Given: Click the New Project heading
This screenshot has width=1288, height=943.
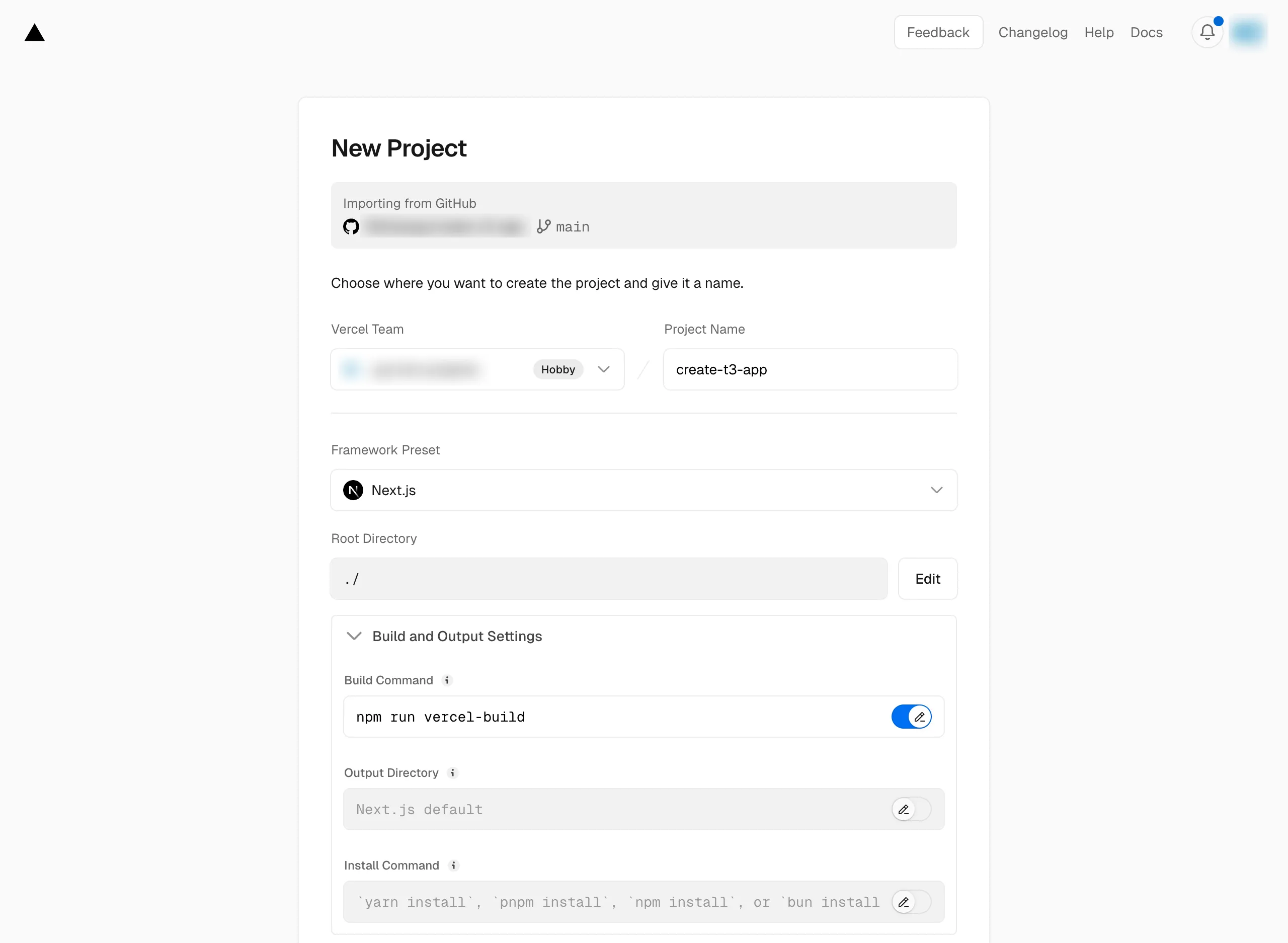Looking at the screenshot, I should click(x=399, y=148).
